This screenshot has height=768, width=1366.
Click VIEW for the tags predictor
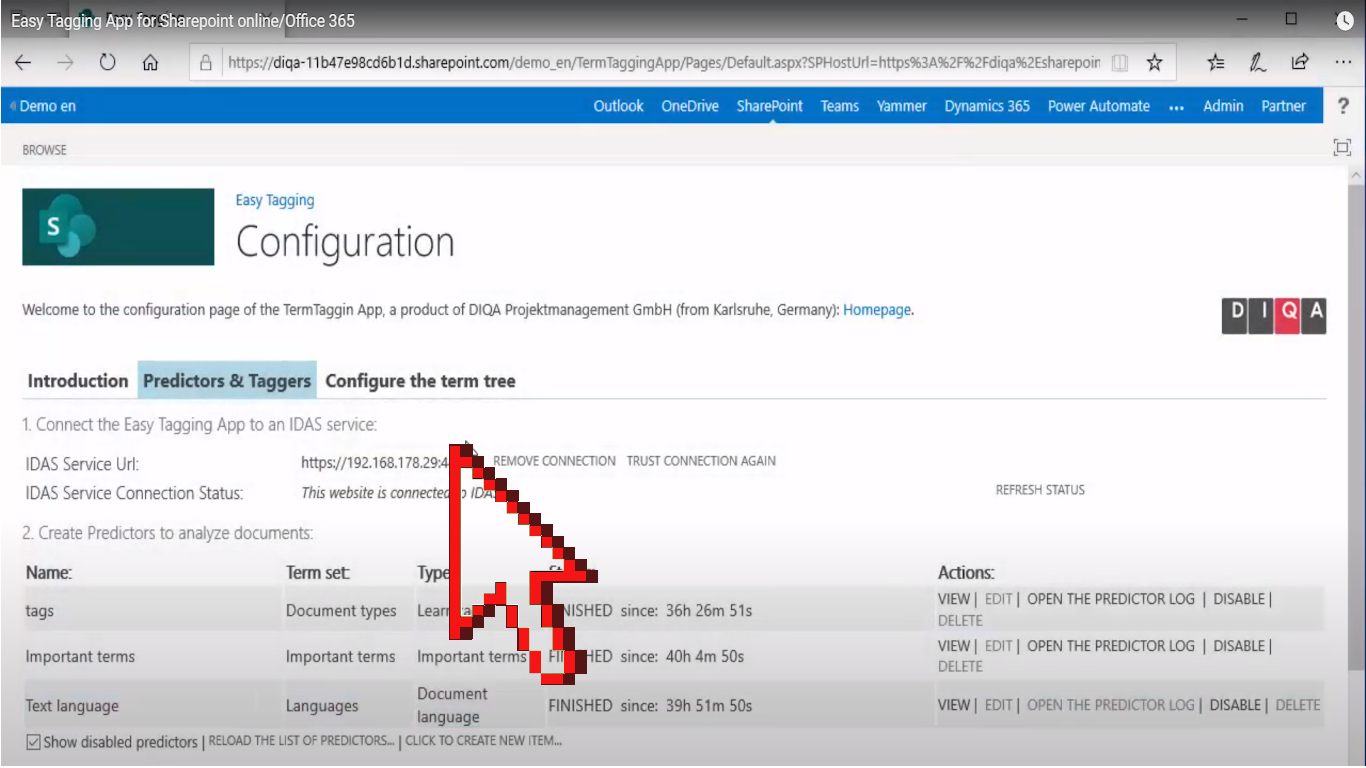(954, 599)
